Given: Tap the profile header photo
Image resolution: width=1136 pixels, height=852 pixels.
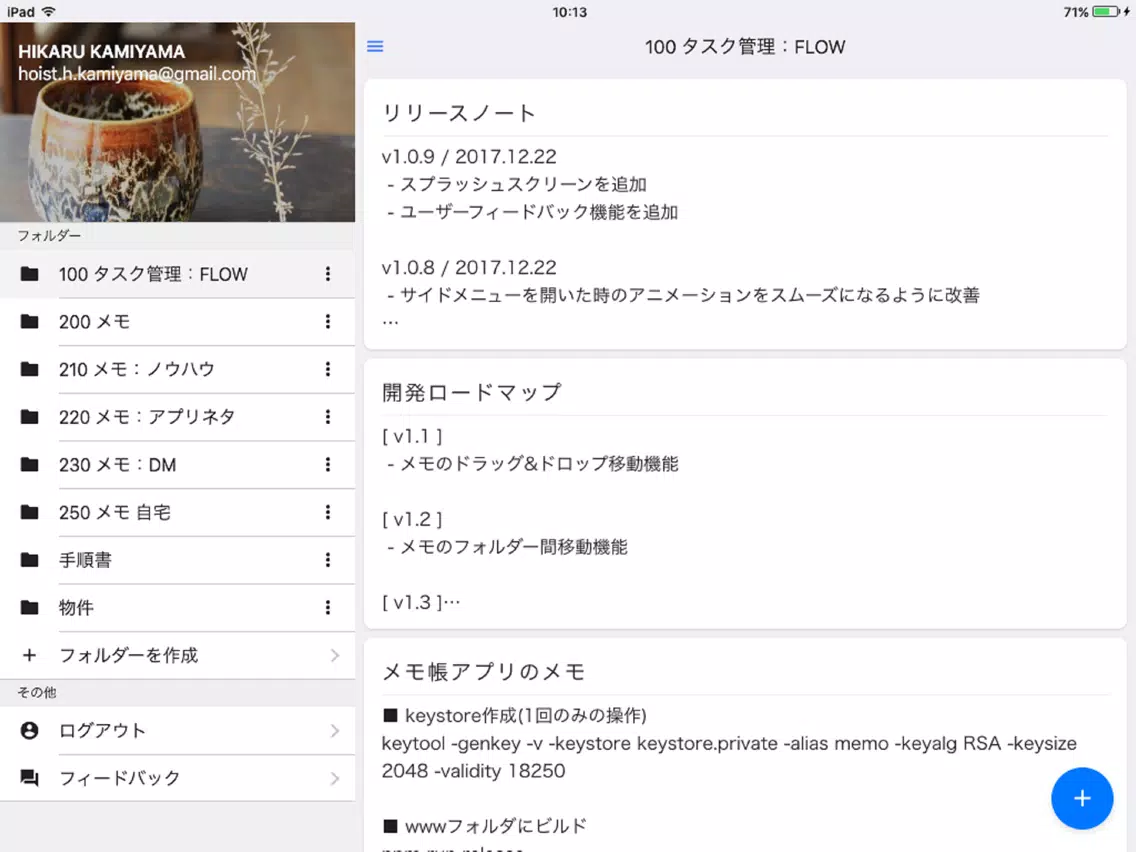Looking at the screenshot, I should 178,122.
